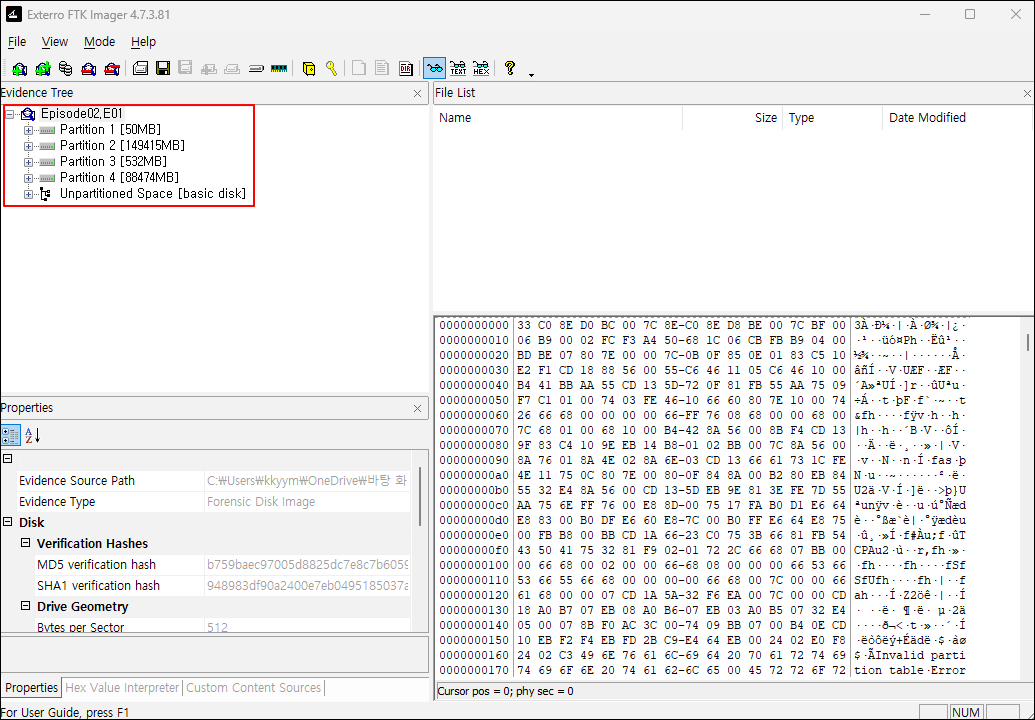Close the File List pane
This screenshot has width=1035, height=720.
coord(1027,93)
